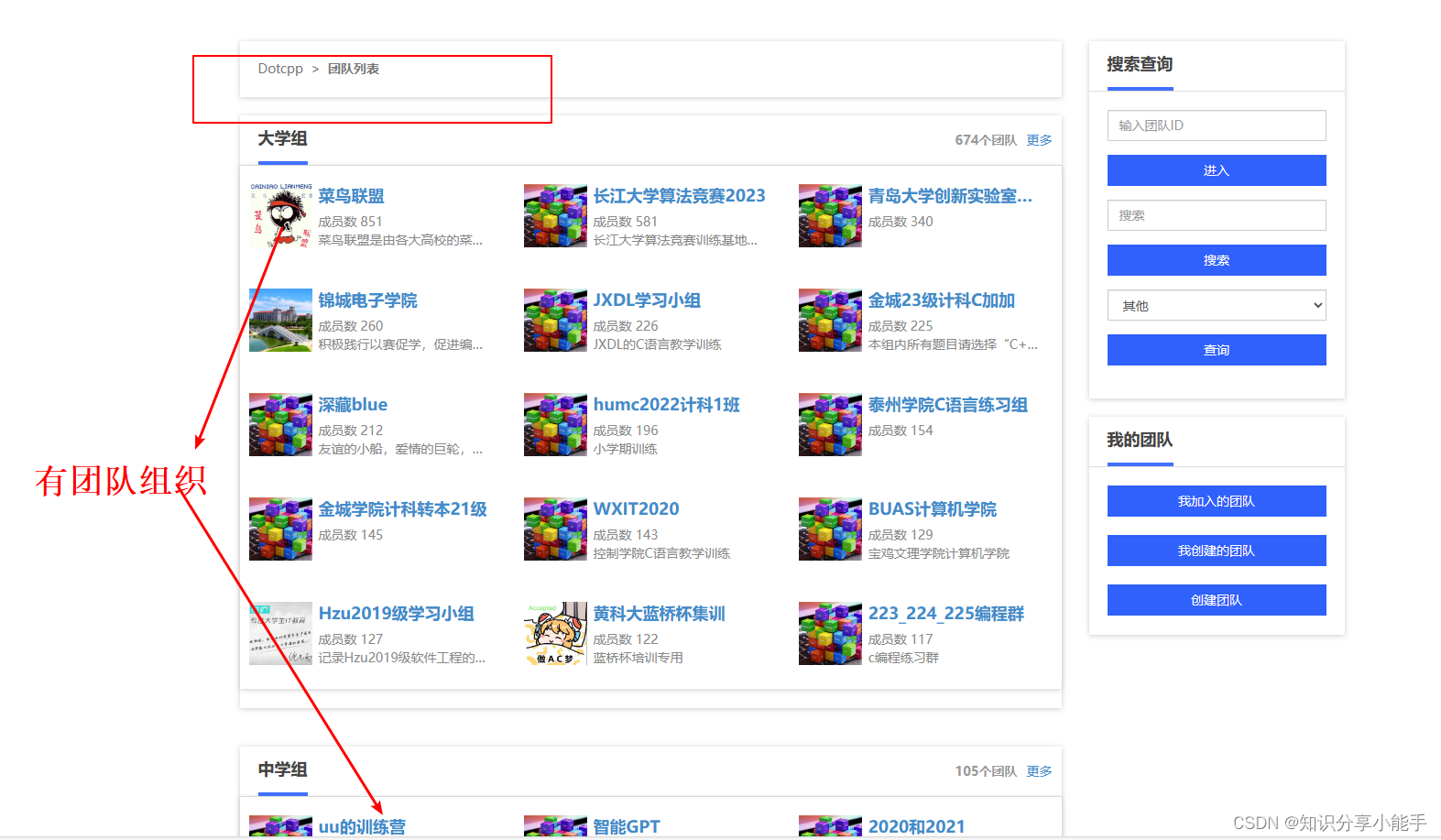Go to Dotcpp home via breadcrumb
Screen dimensions: 1441x840
coord(280,69)
